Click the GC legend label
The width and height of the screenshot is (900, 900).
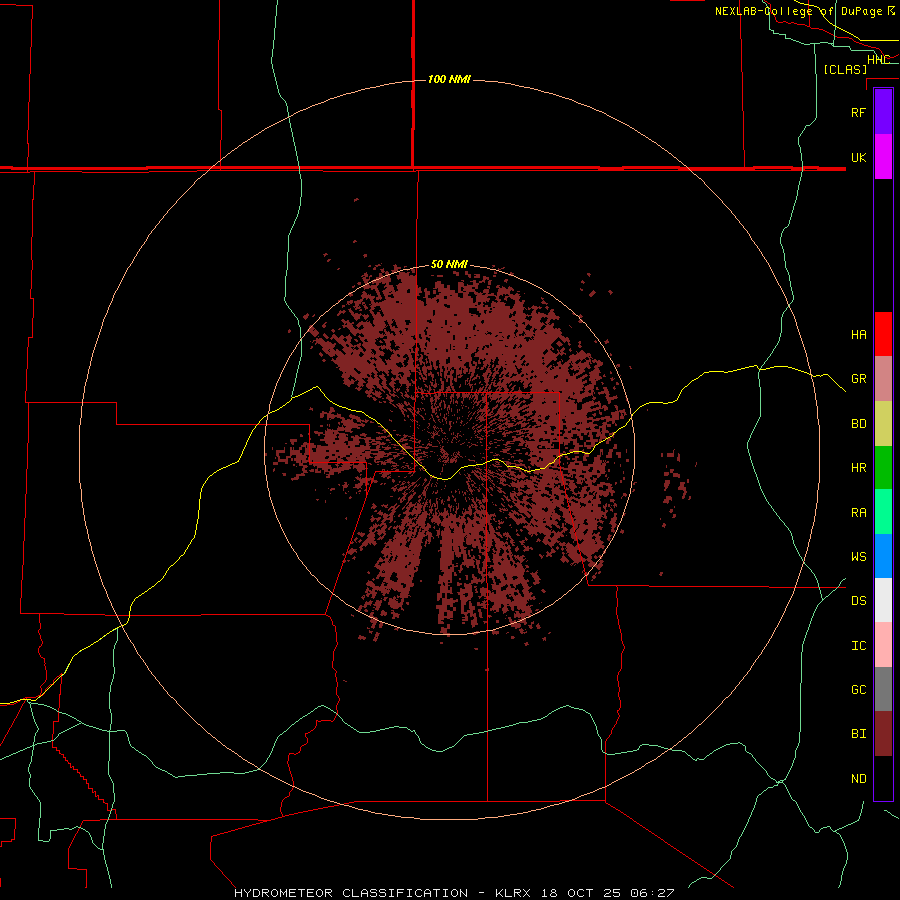coord(858,690)
